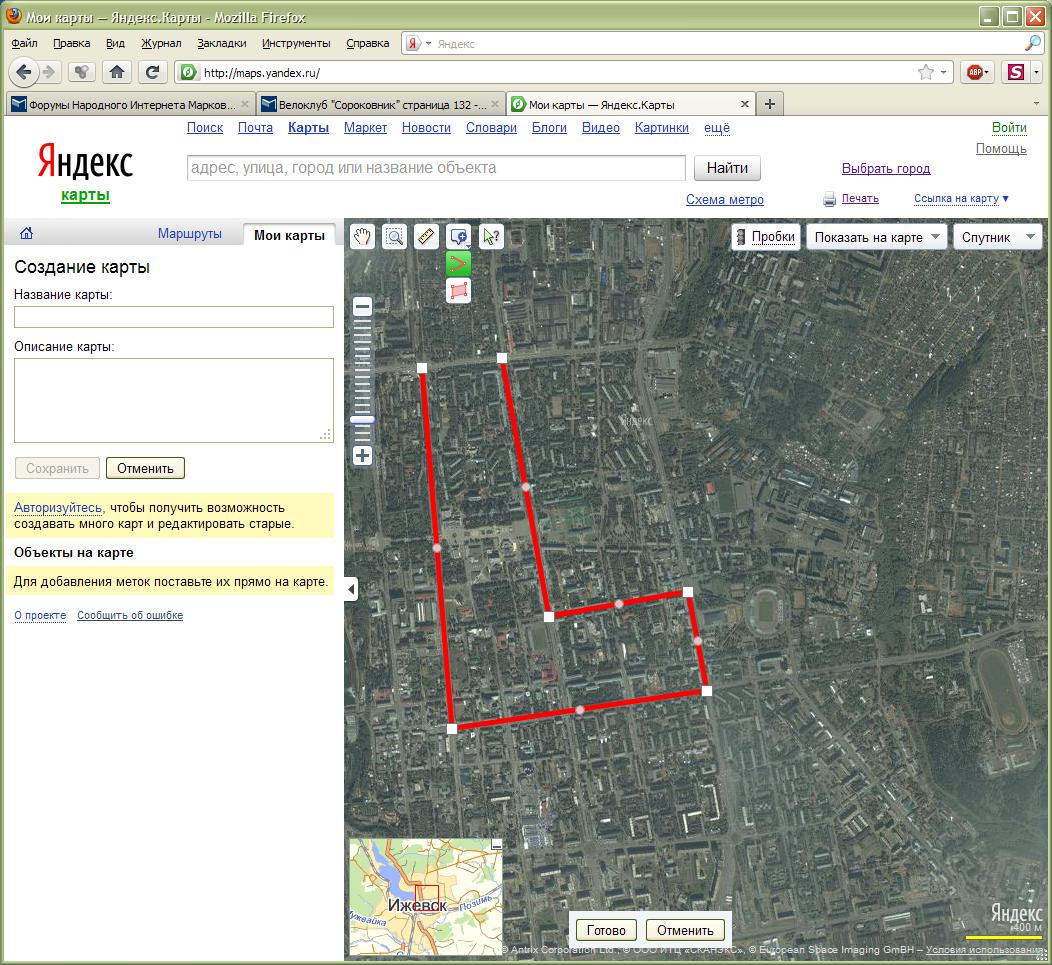Viewport: 1052px width, 965px height.
Task: Open the Выбрать город link
Action: (x=886, y=168)
